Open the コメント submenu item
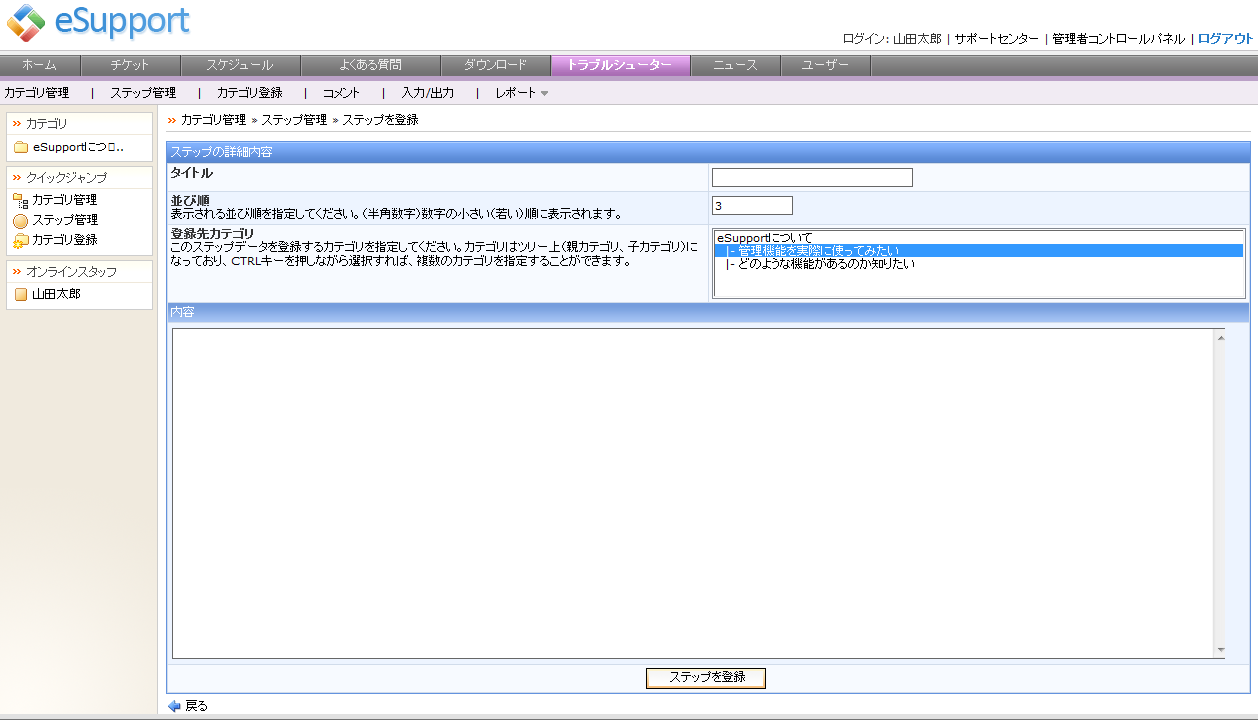 (340, 92)
